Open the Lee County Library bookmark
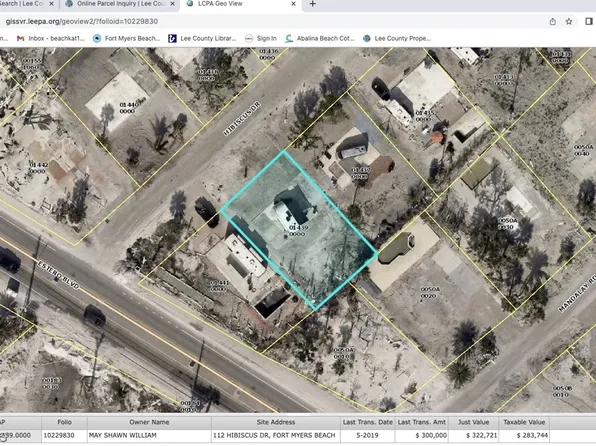This screenshot has width=596, height=446. 203,38
